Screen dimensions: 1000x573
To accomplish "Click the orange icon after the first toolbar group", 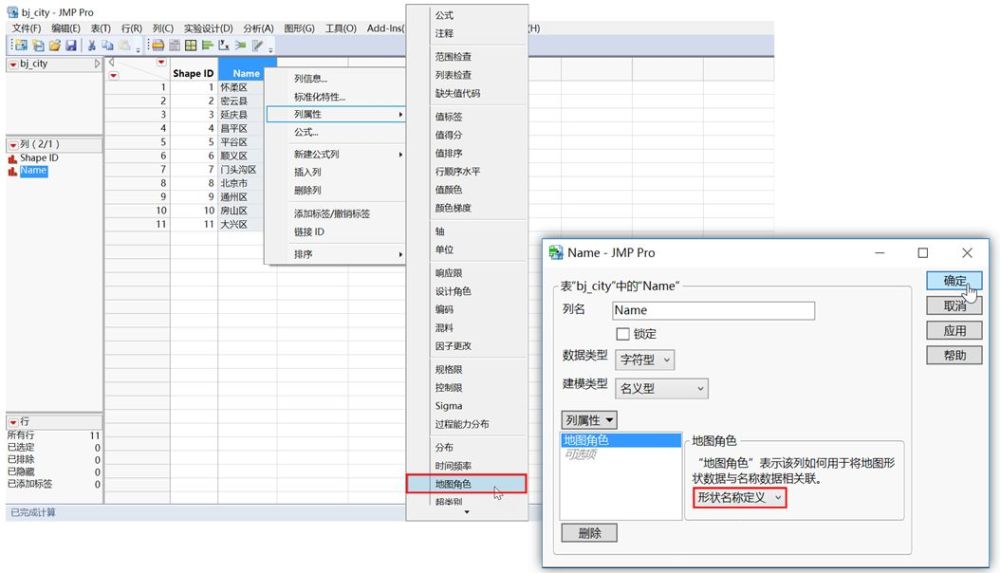I will [x=158, y=45].
